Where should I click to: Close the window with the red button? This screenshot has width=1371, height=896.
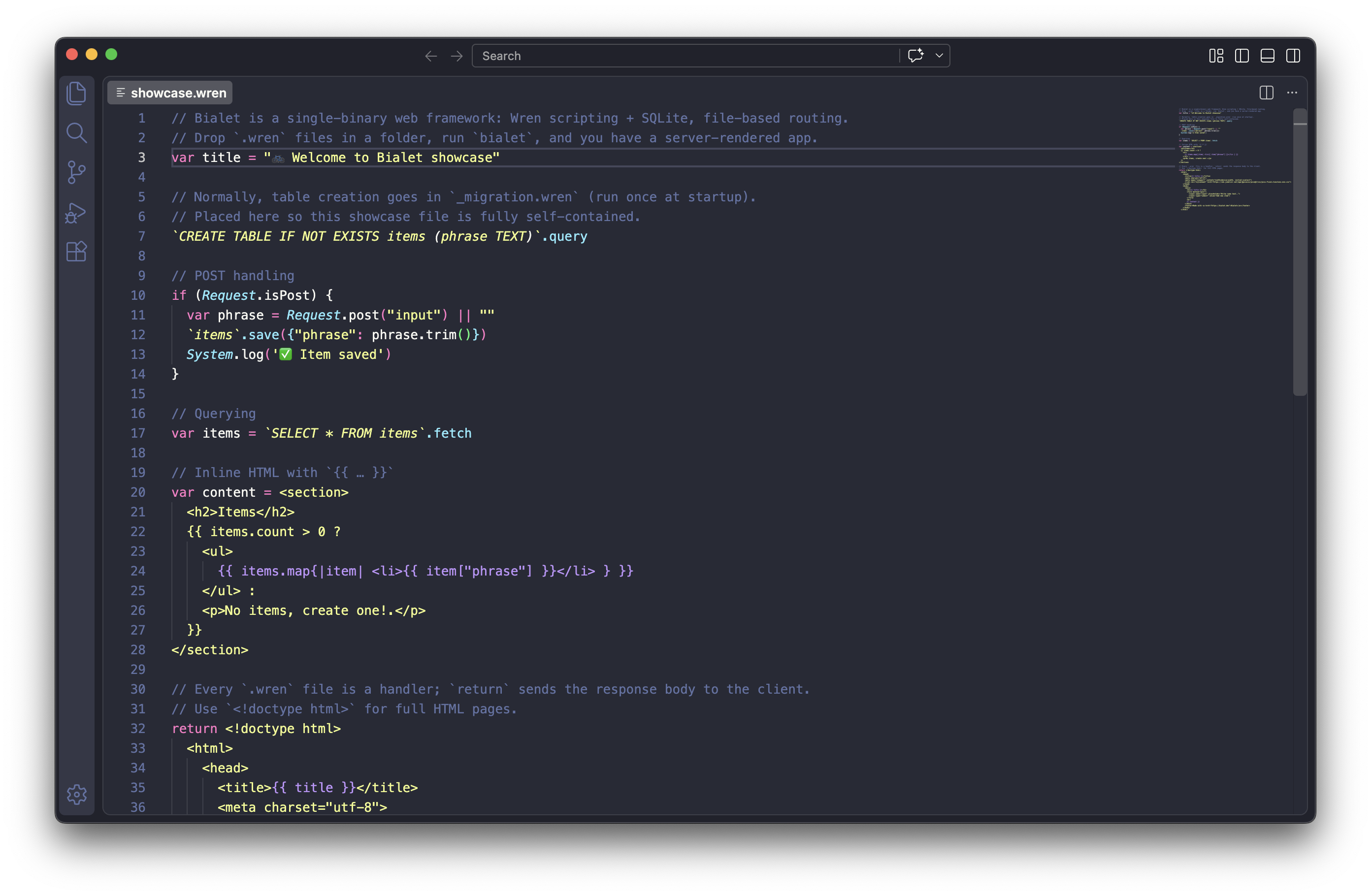pyautogui.click(x=72, y=54)
